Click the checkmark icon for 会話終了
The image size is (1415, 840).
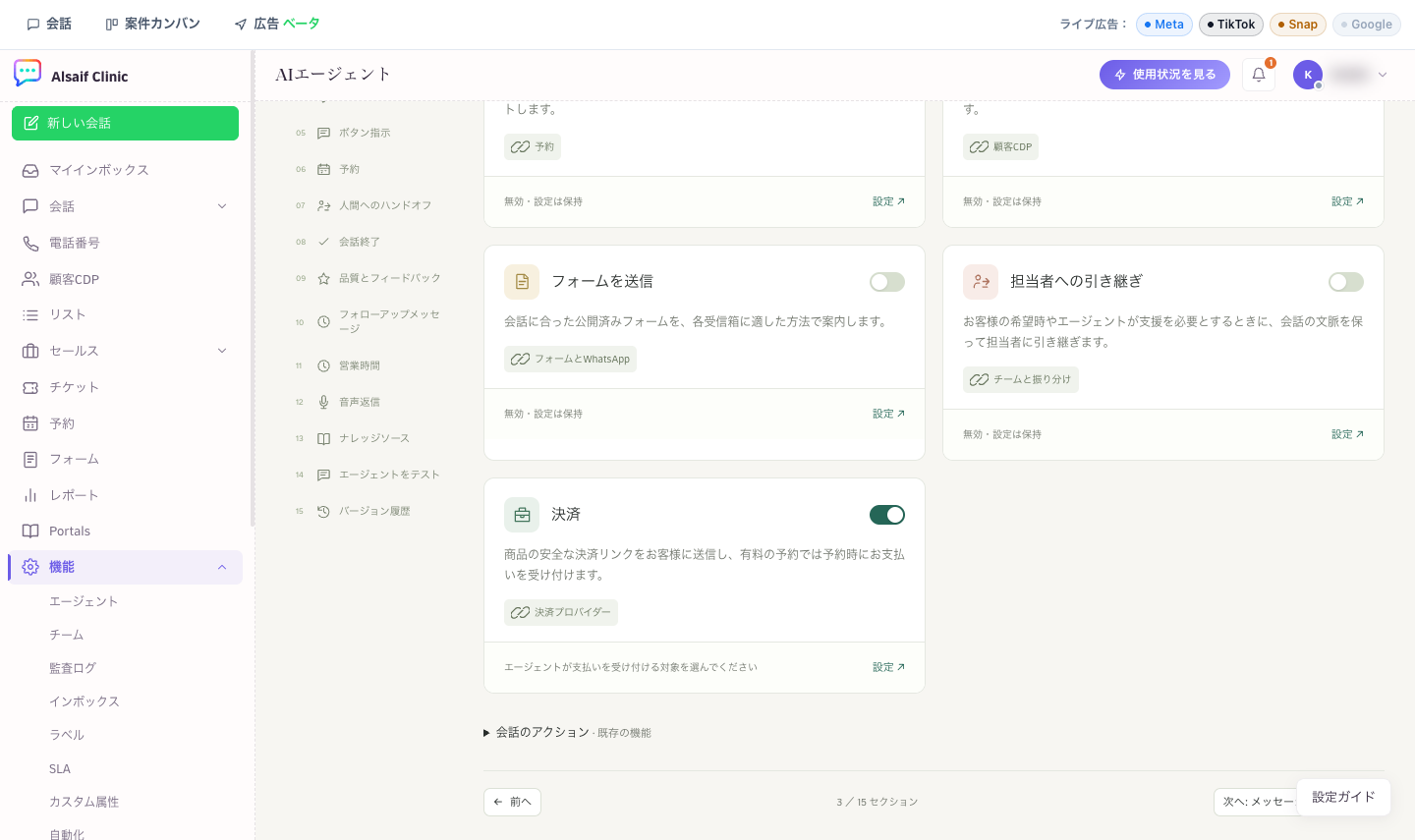click(x=323, y=242)
